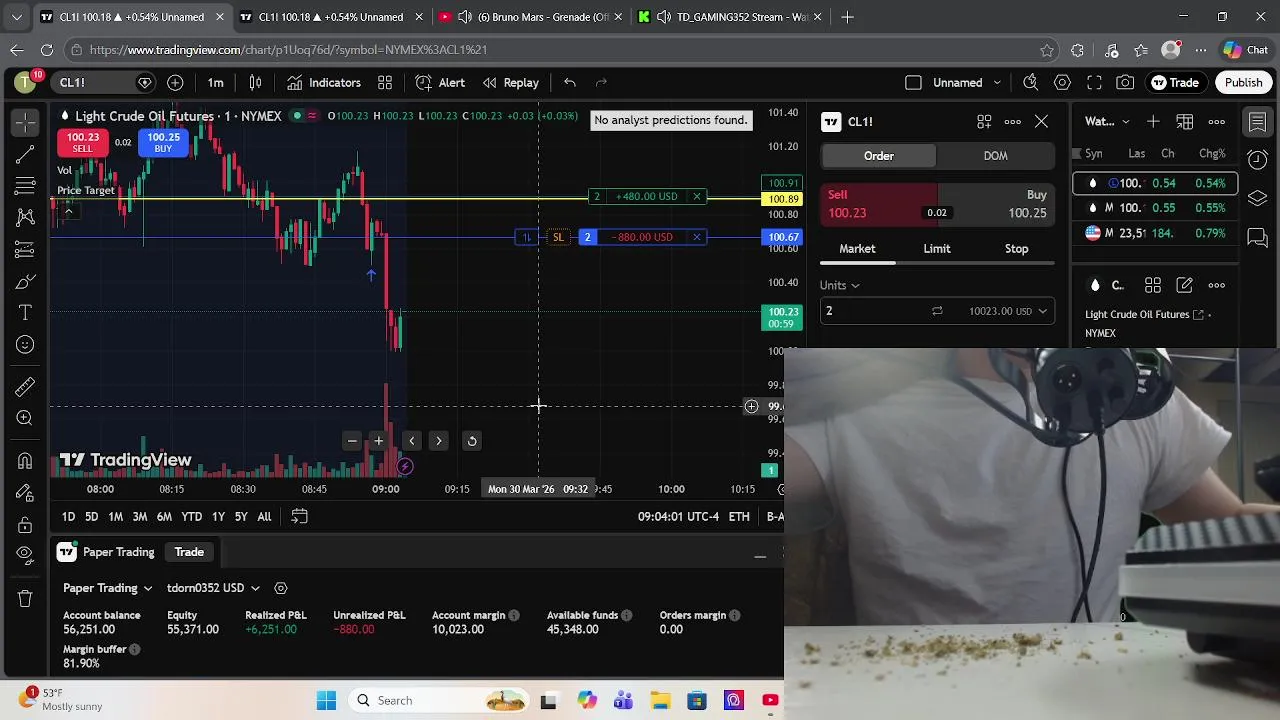Open the candlestick chart type selector
This screenshot has width=1280, height=720.
255,83
